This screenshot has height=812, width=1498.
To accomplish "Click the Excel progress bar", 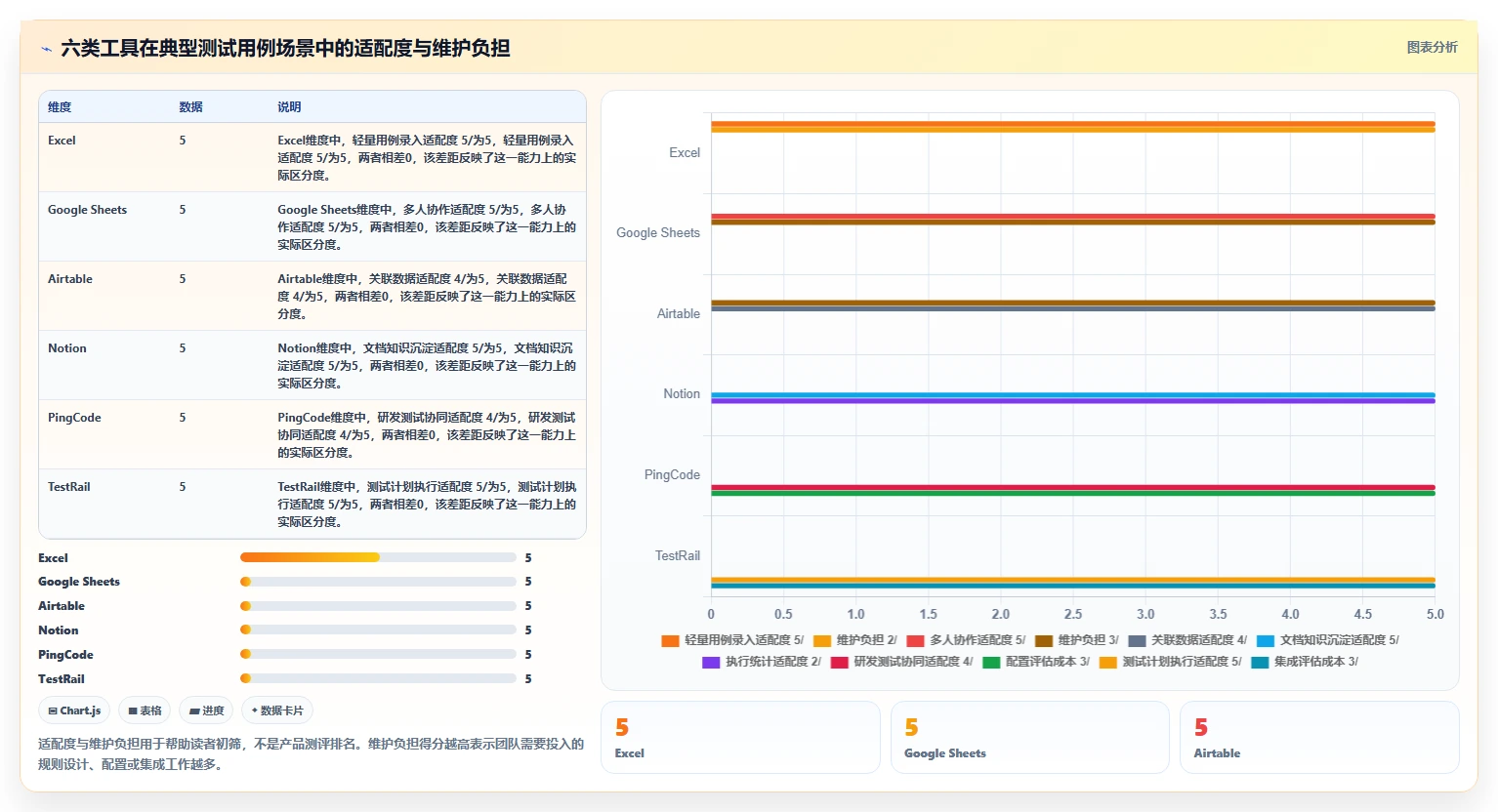I will tap(378, 557).
